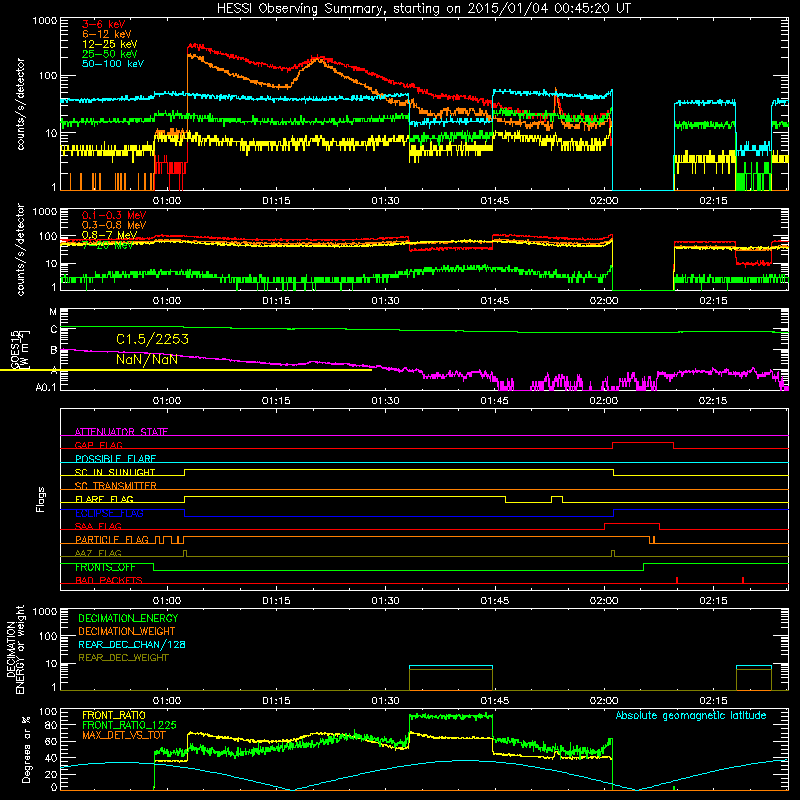This screenshot has width=800, height=800.
Task: Click the ATTENUATOR_STATE flag label
Action: click(x=121, y=432)
